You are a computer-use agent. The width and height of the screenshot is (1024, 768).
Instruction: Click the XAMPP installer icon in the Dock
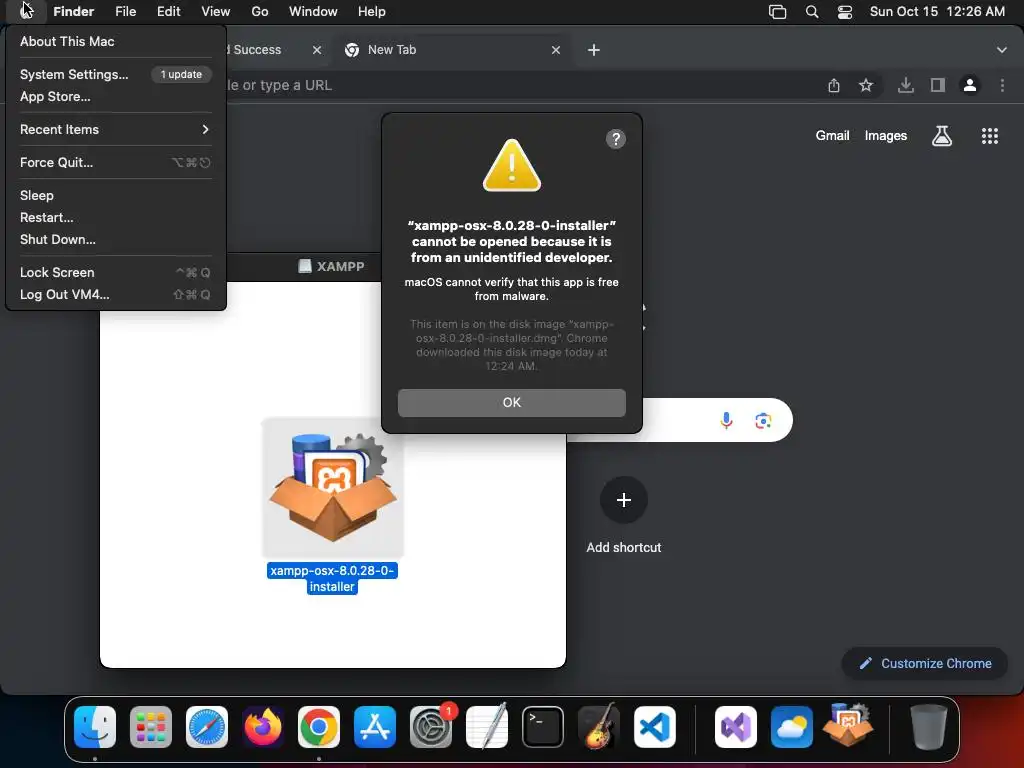848,726
